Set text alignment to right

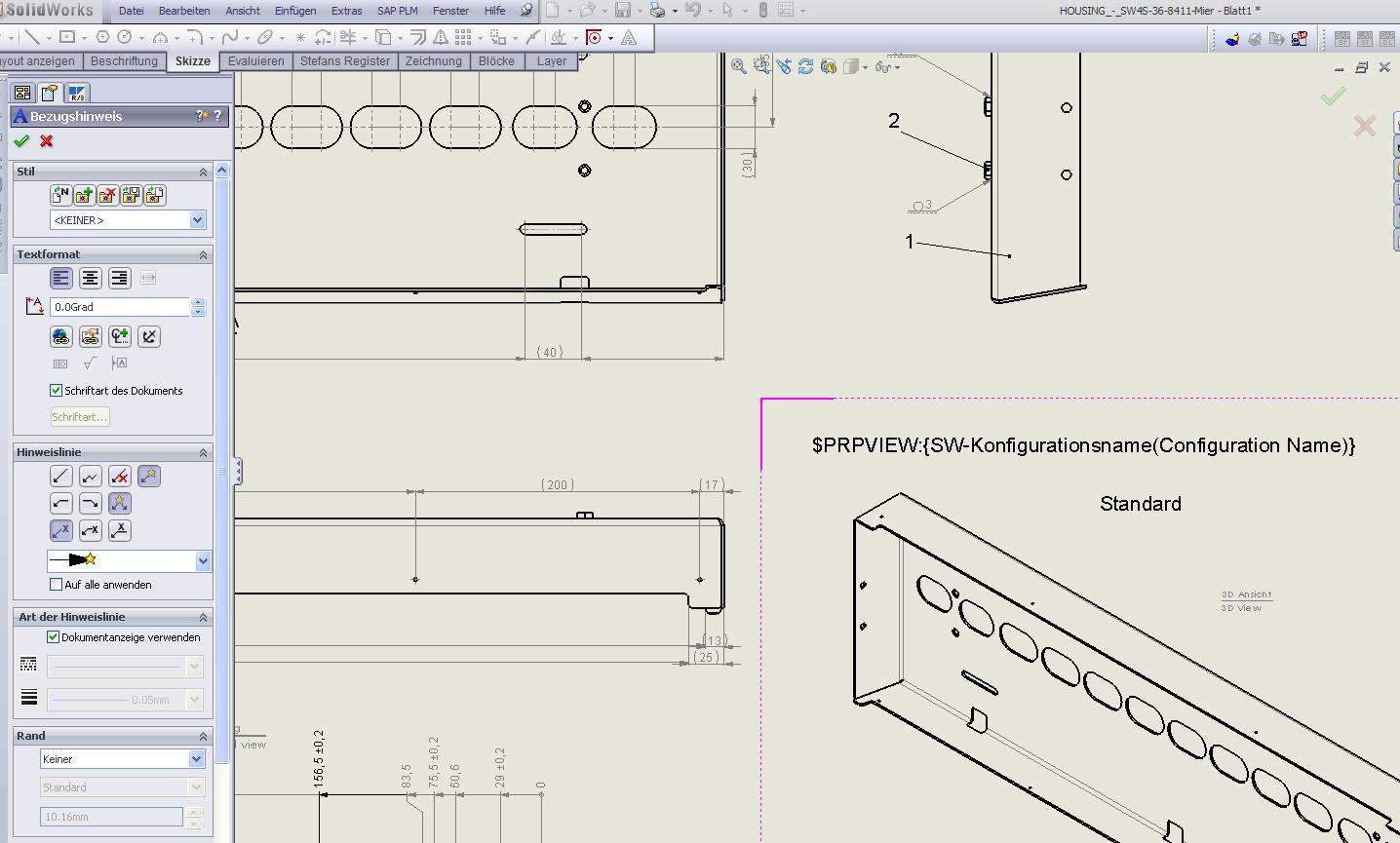[119, 279]
